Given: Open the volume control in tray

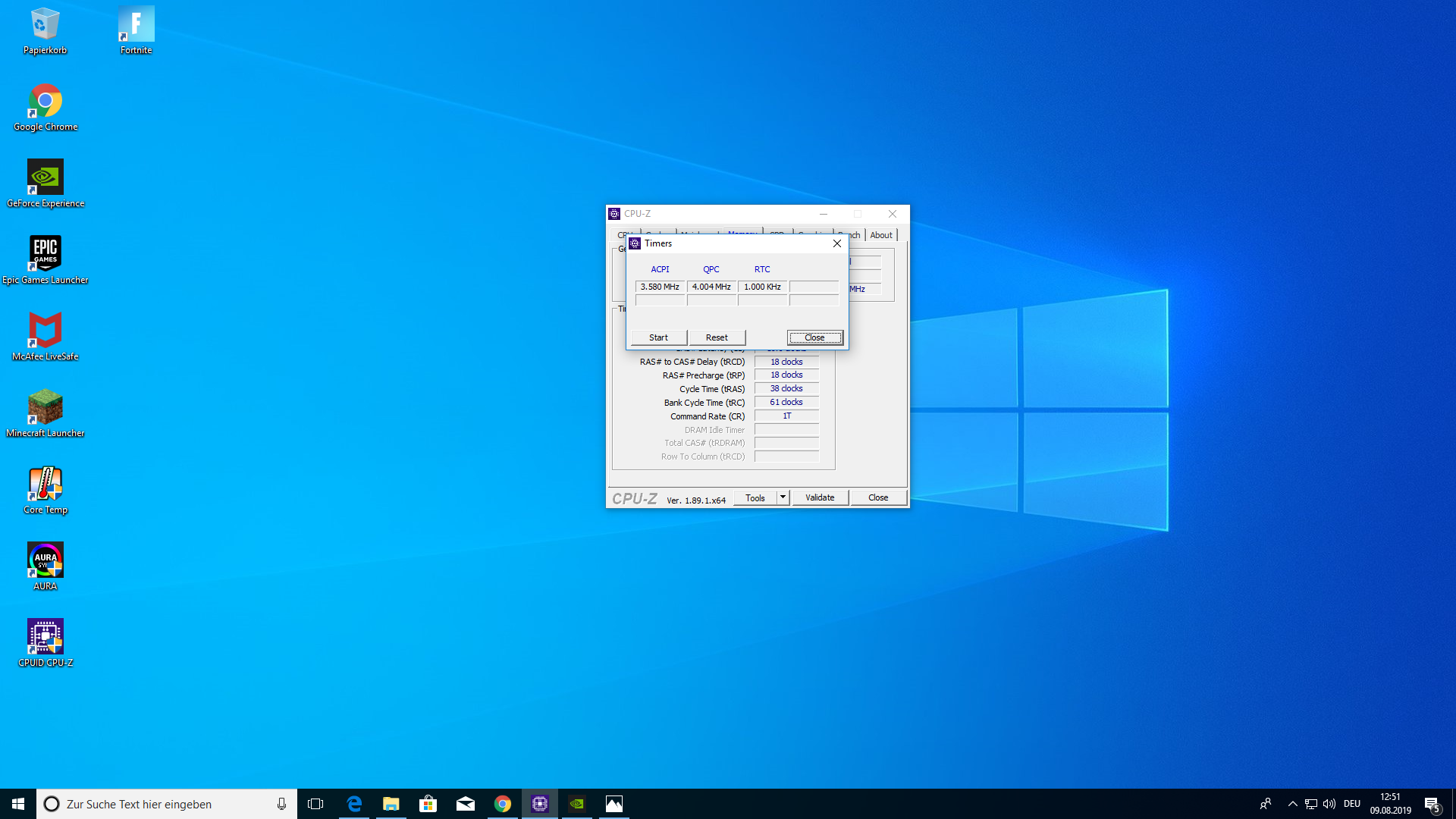Looking at the screenshot, I should point(1329,804).
